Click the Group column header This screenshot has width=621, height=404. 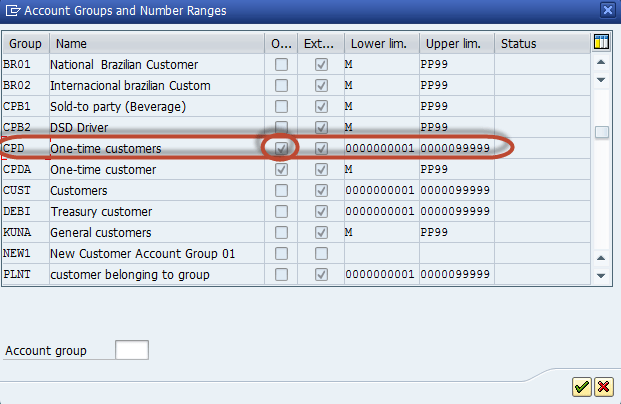25,43
